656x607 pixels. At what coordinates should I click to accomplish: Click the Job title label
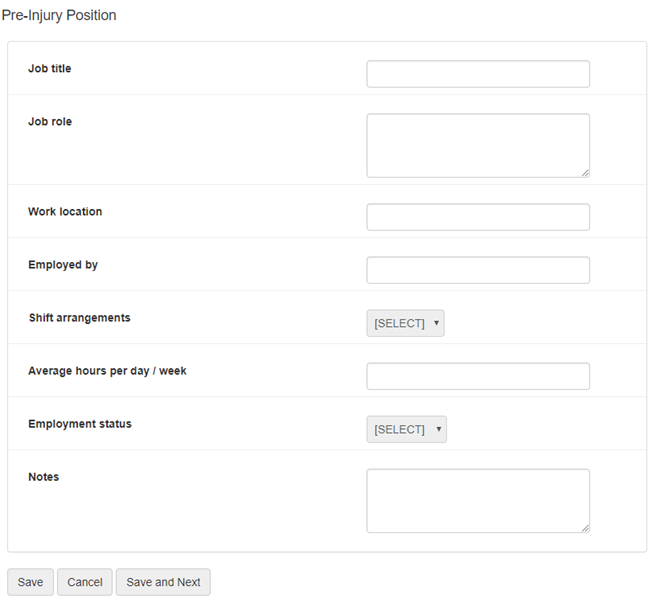pyautogui.click(x=50, y=69)
